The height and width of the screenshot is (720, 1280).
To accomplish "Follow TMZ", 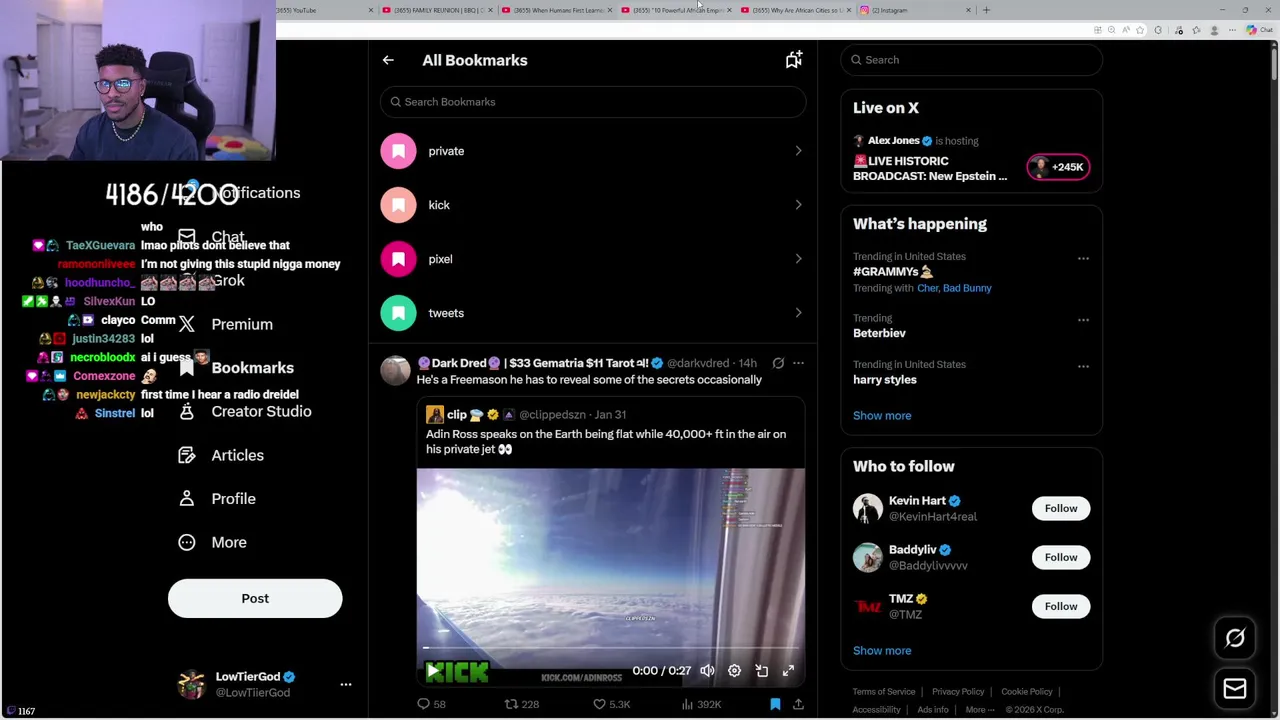I will click(x=1061, y=606).
